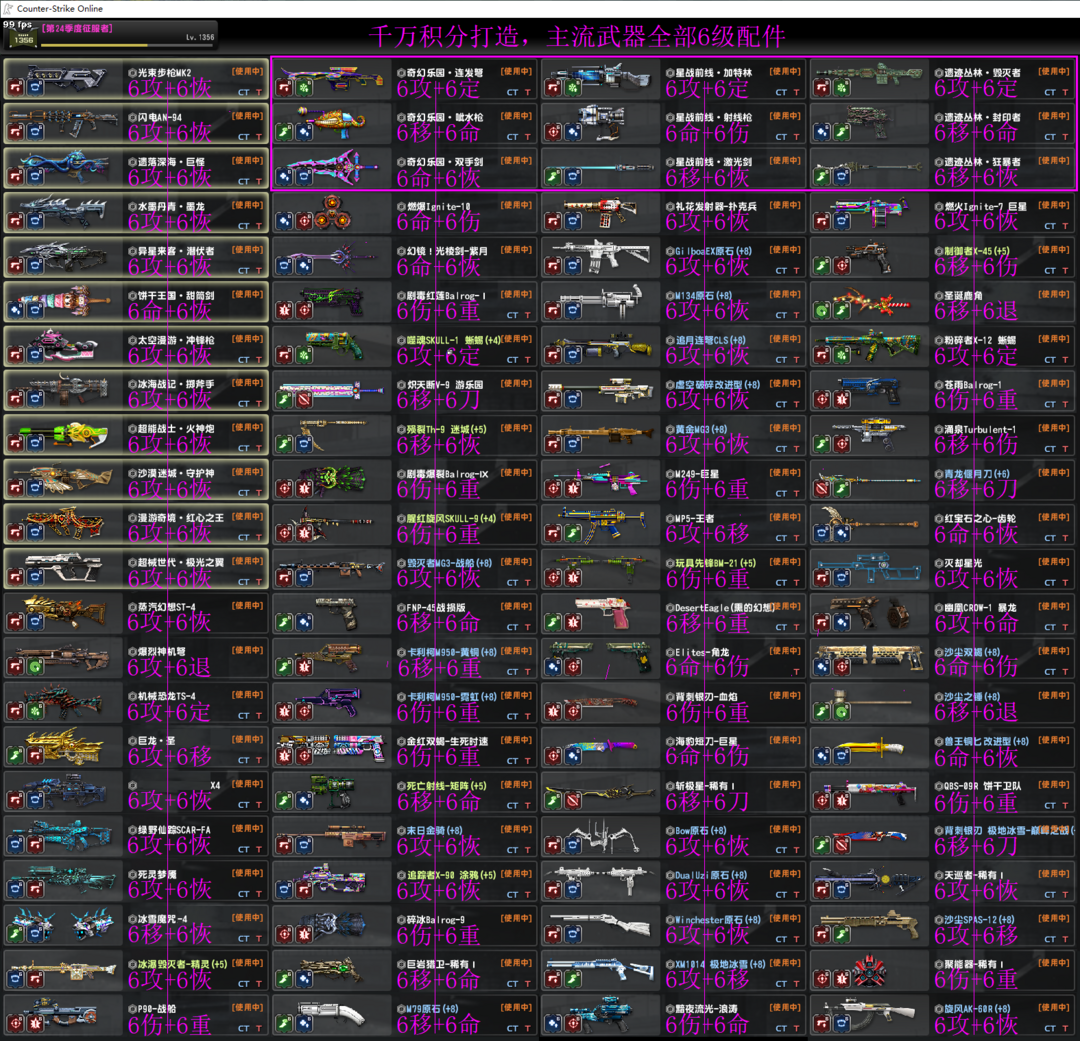1080x1041 pixels.
Task: Click green boot icon on 沙尘SPAS-12 row
Action: tap(841, 934)
